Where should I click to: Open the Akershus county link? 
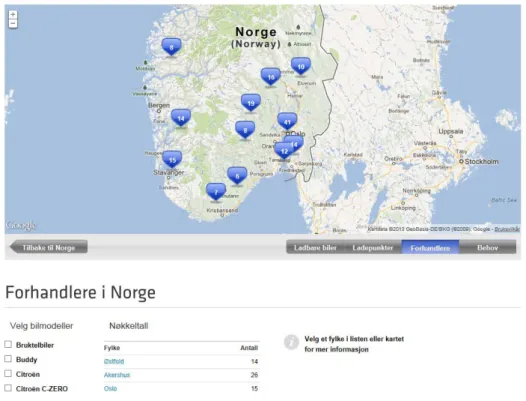[117, 375]
